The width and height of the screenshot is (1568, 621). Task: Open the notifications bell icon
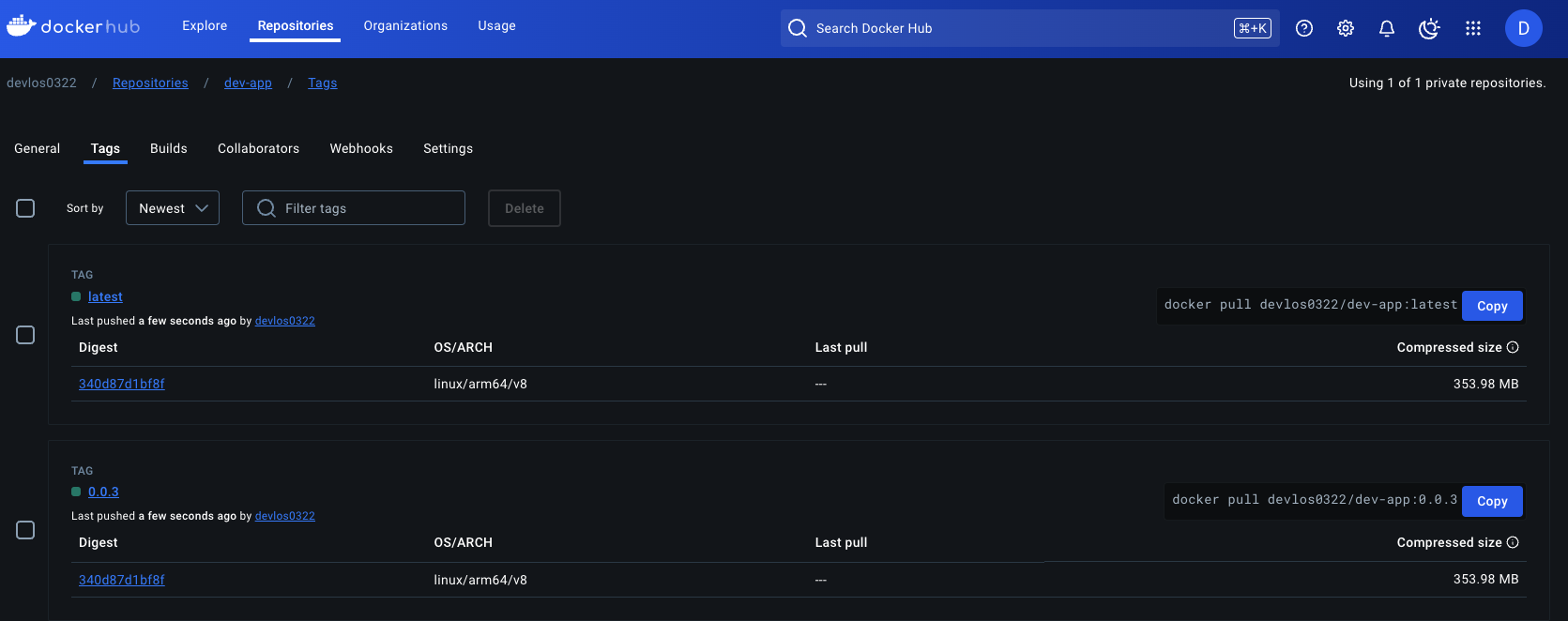coord(1387,28)
